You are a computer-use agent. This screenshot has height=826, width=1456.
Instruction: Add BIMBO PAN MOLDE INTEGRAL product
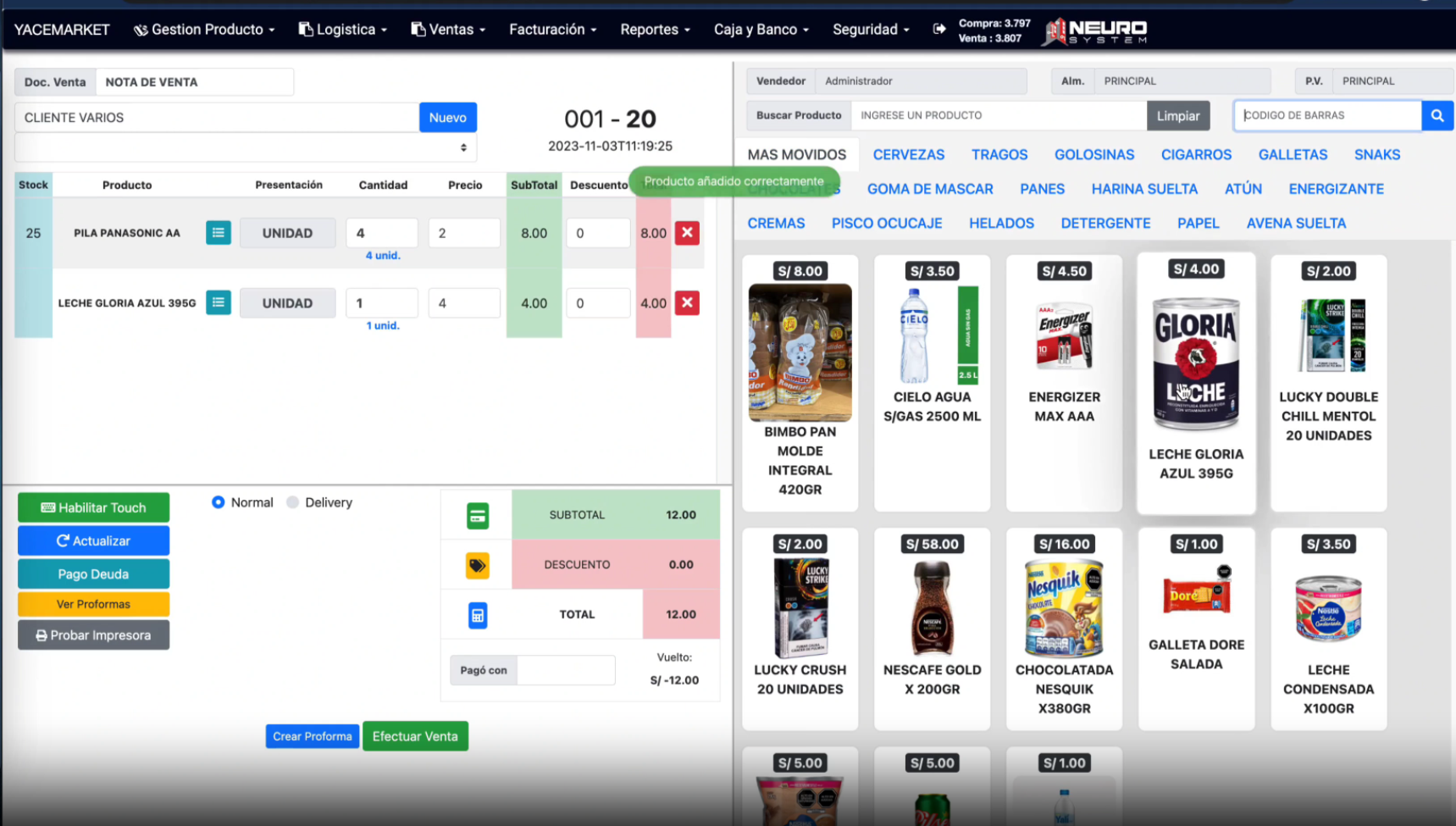click(x=800, y=383)
